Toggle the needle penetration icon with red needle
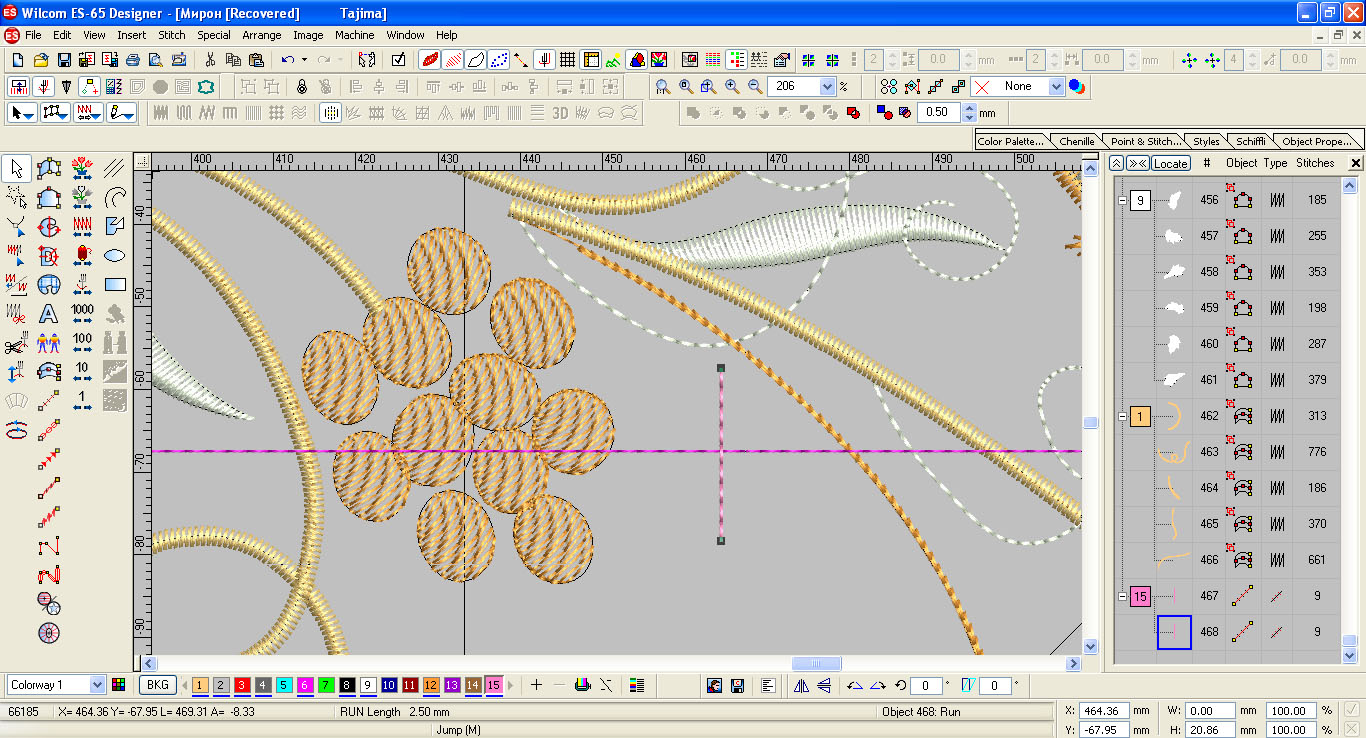Screen dimensions: 1366x738 544,60
